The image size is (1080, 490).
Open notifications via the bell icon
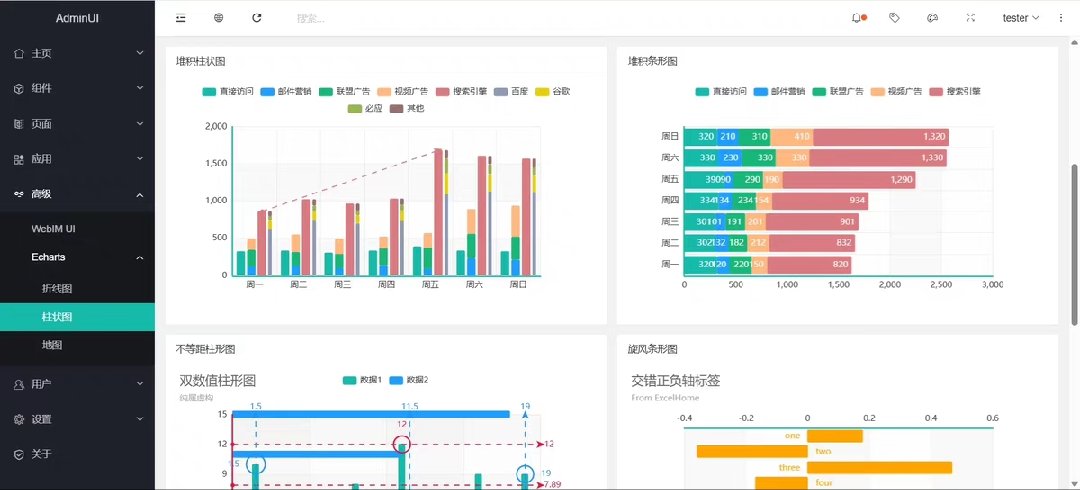pos(856,18)
